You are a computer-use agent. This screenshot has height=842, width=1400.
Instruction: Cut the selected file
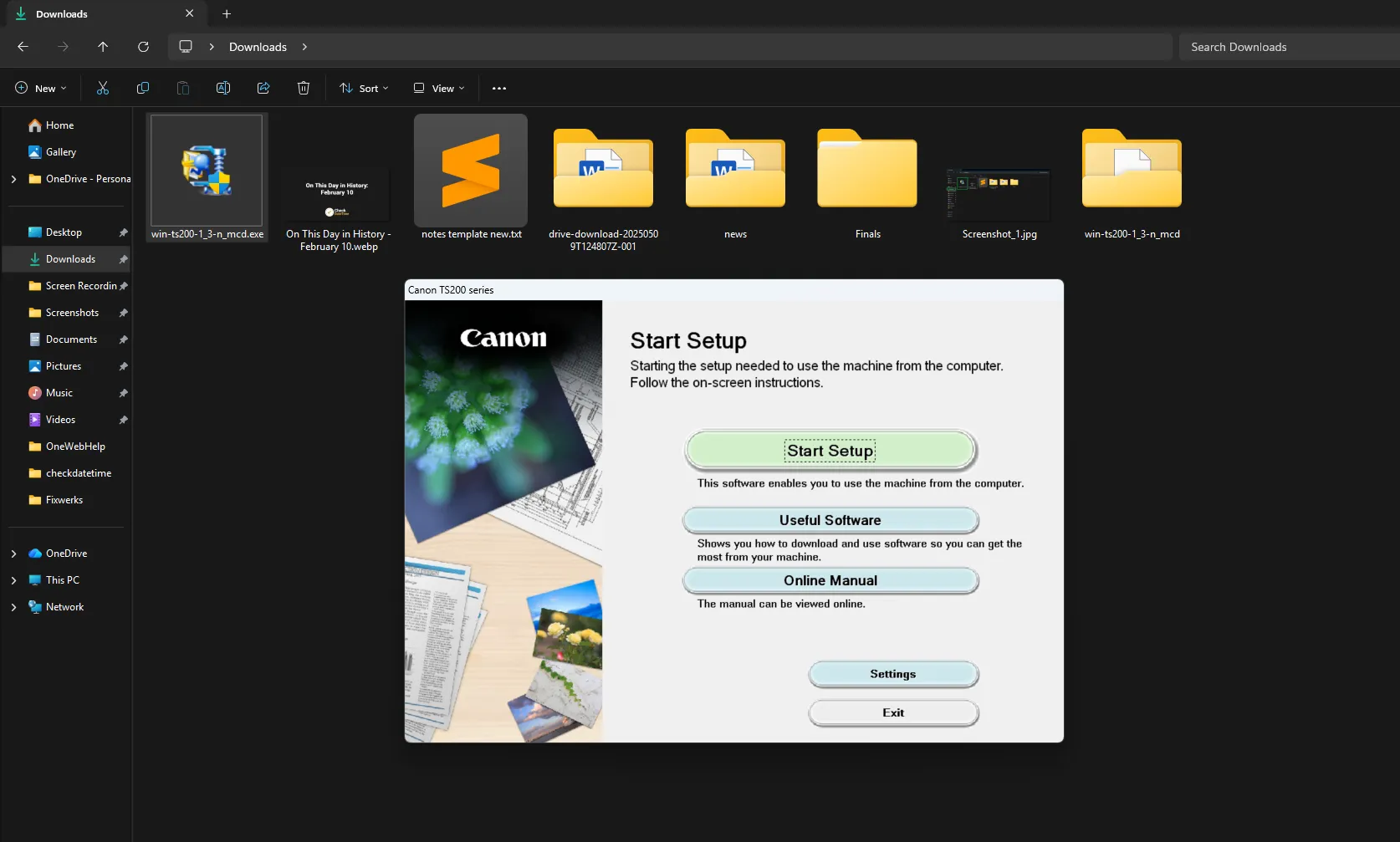[102, 88]
